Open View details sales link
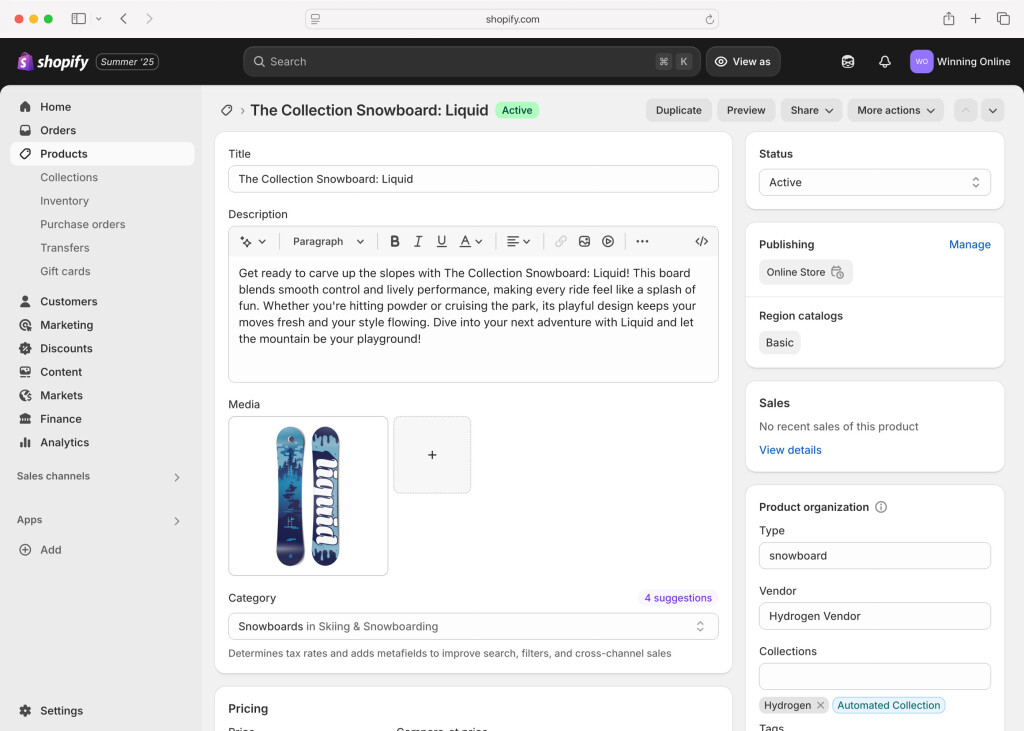This screenshot has width=1024, height=731. [x=790, y=450]
